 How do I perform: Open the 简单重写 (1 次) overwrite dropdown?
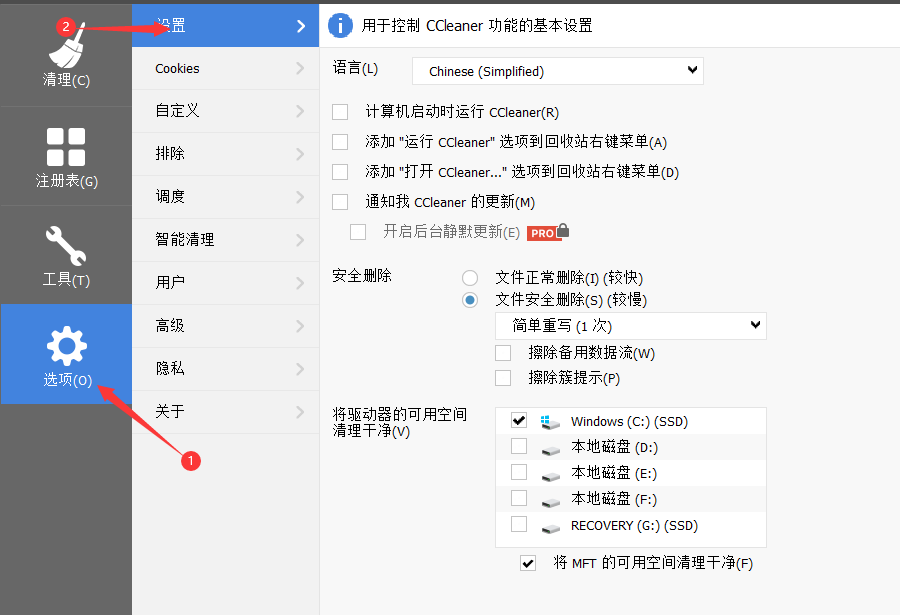pos(631,326)
